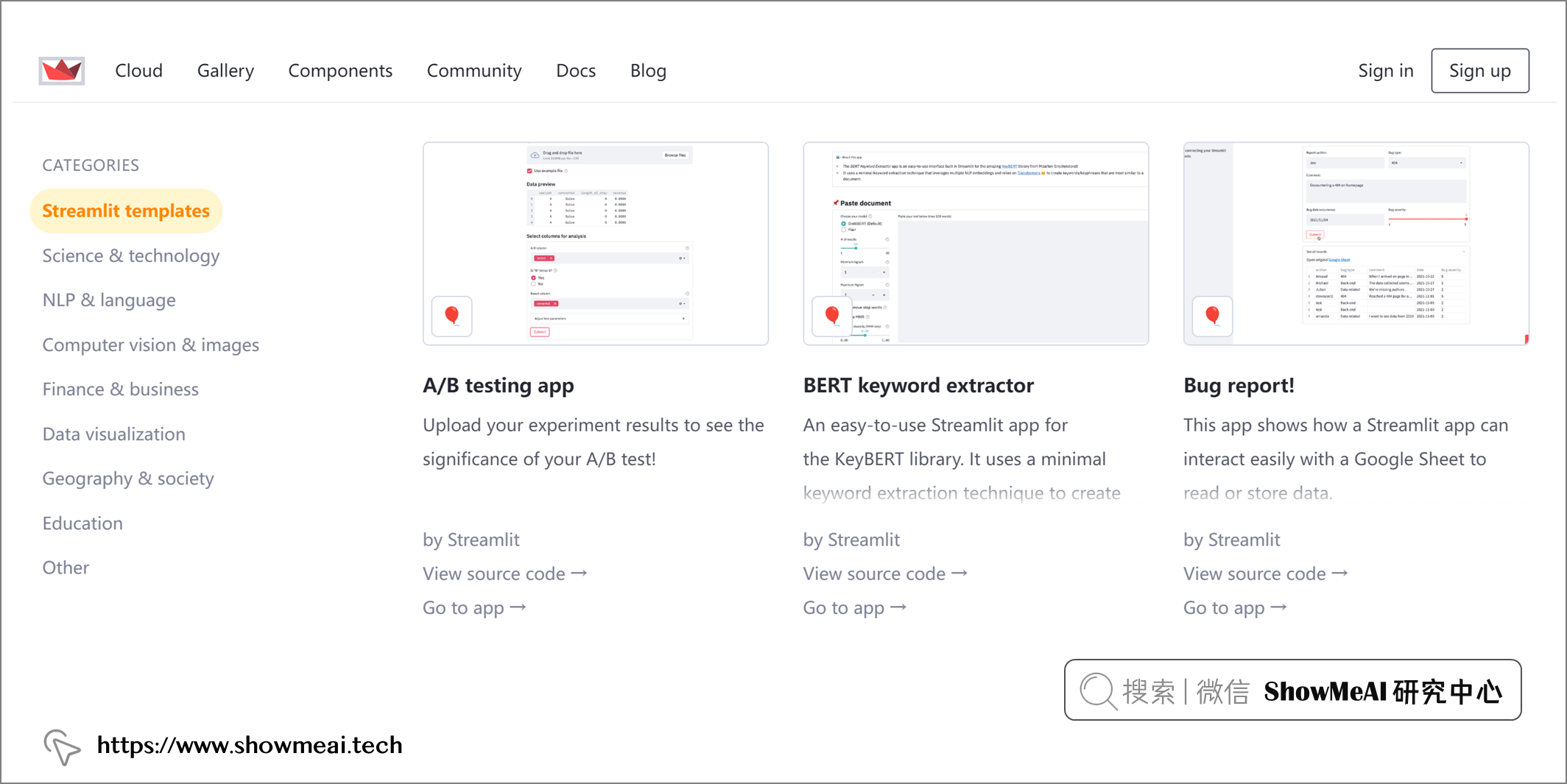1567x784 pixels.
Task: Click the A/B testing app title
Action: click(499, 386)
